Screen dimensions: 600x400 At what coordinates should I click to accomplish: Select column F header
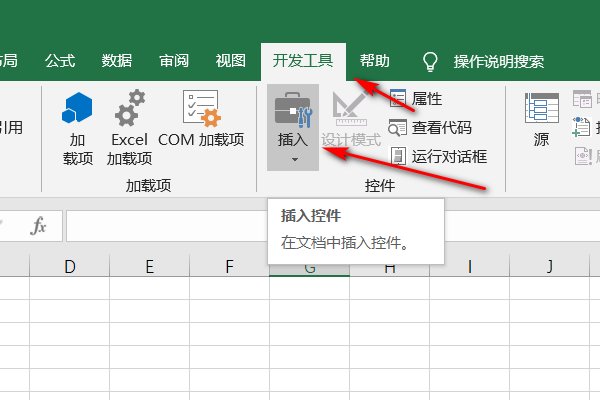[230, 266]
